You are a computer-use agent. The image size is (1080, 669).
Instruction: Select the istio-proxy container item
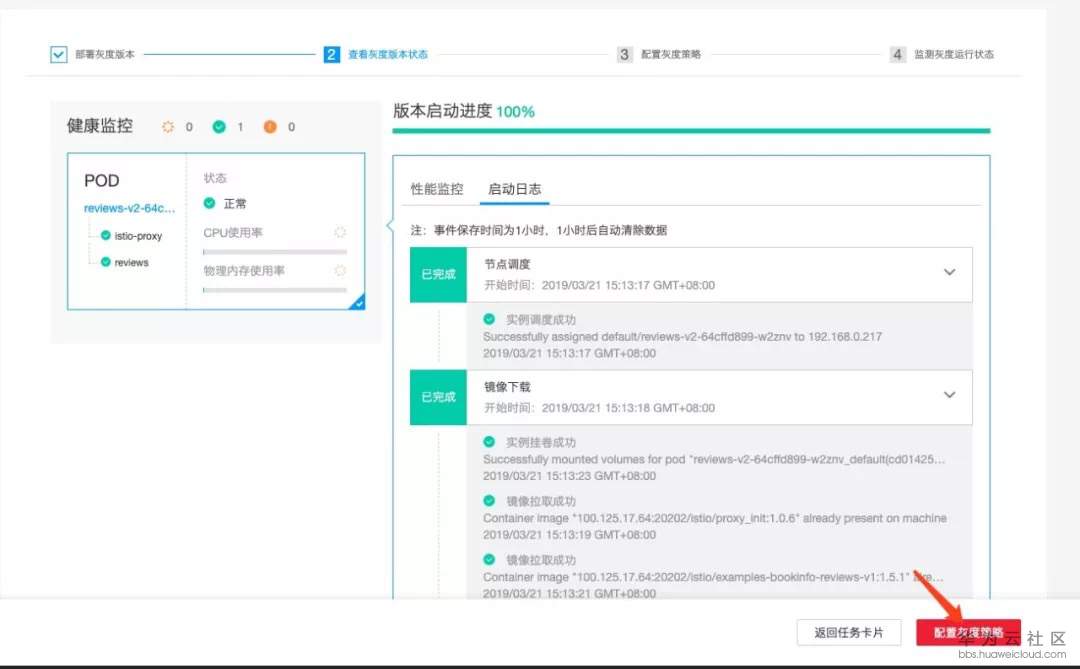click(x=138, y=236)
